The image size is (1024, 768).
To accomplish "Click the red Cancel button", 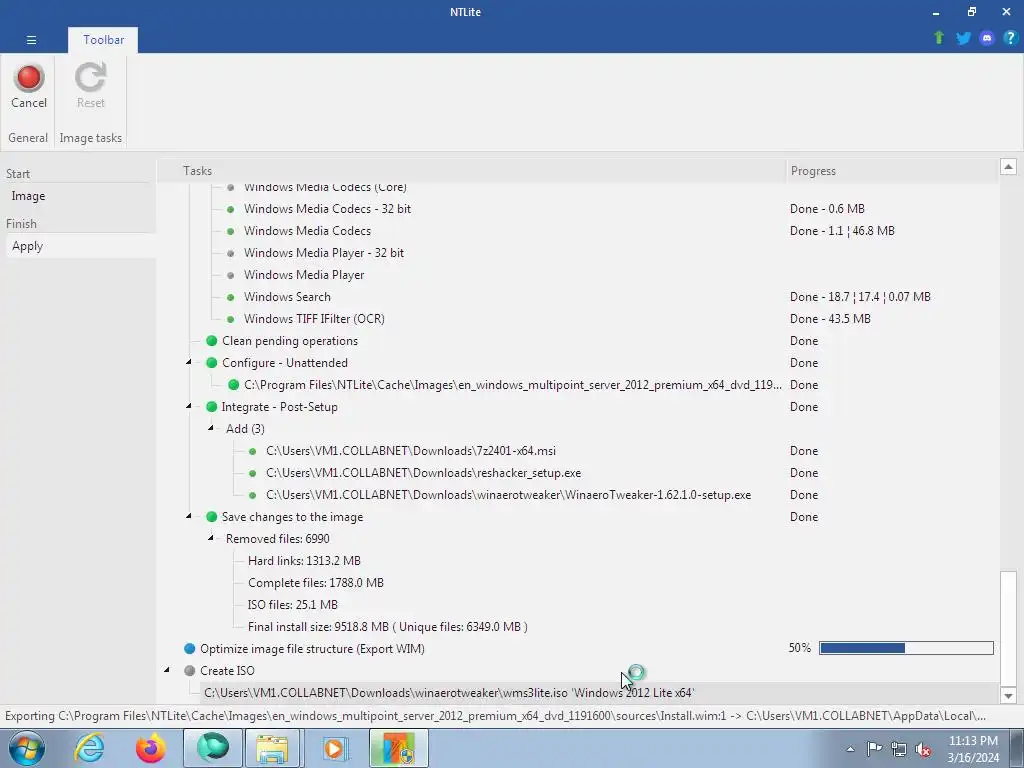I will tap(29, 86).
